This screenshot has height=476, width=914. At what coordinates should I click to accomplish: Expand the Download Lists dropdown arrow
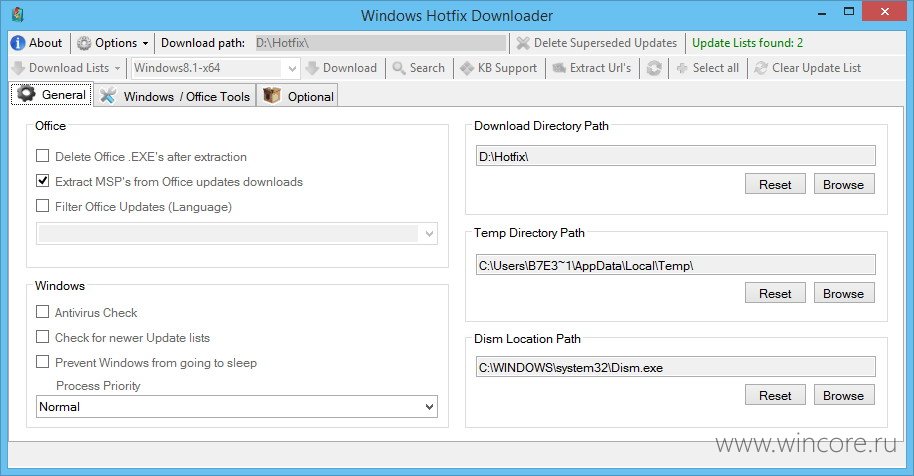tap(117, 69)
